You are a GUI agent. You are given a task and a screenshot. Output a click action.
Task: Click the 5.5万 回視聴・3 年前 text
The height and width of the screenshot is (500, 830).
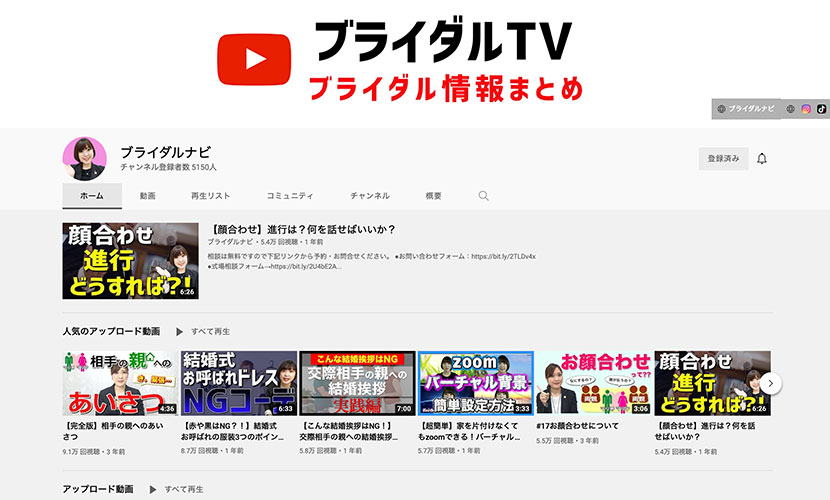point(567,441)
